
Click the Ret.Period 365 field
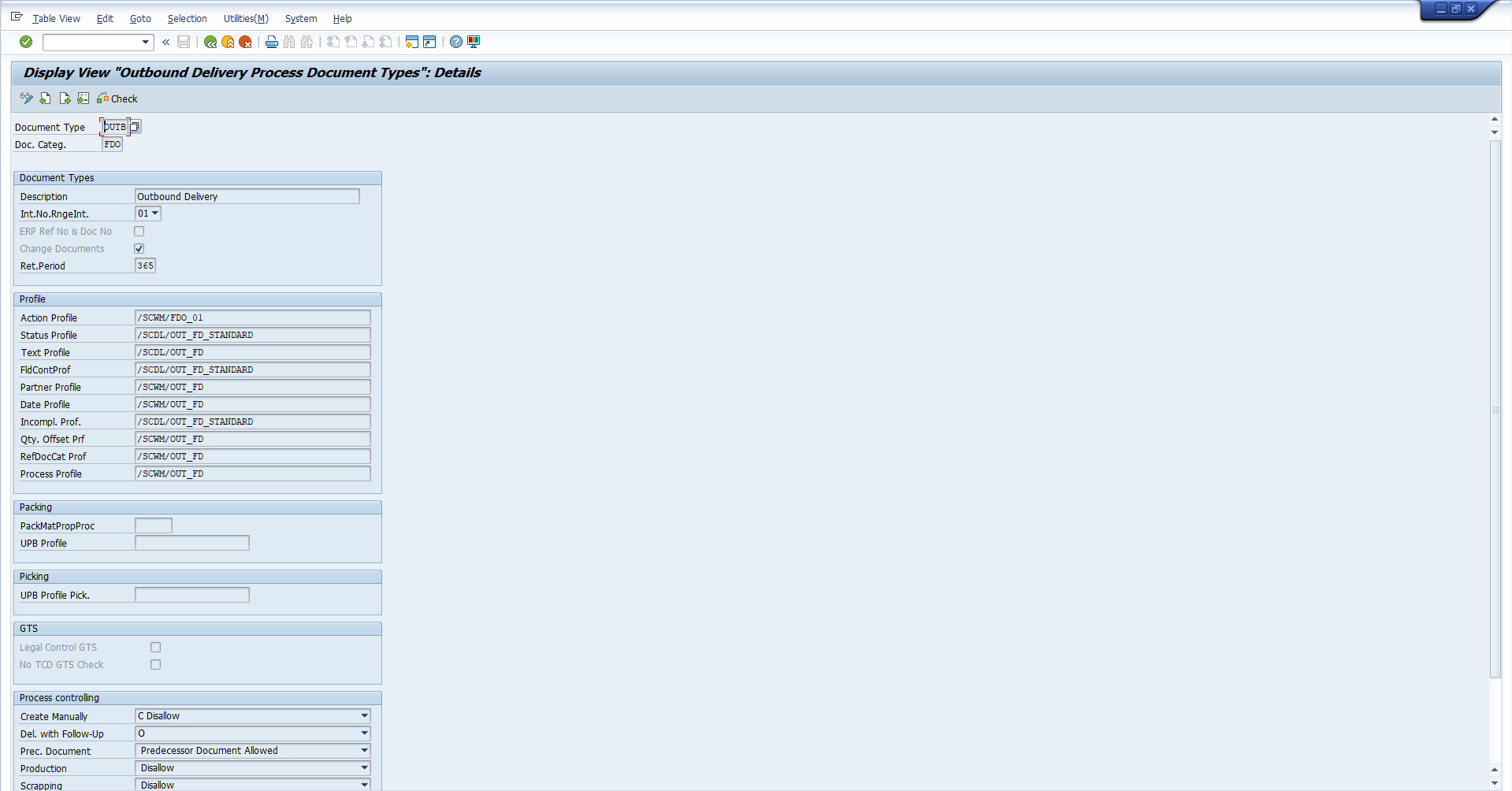click(x=146, y=266)
